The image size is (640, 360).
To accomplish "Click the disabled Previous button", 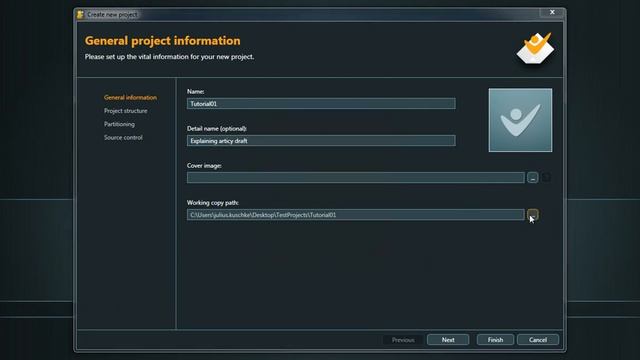I will pos(403,340).
